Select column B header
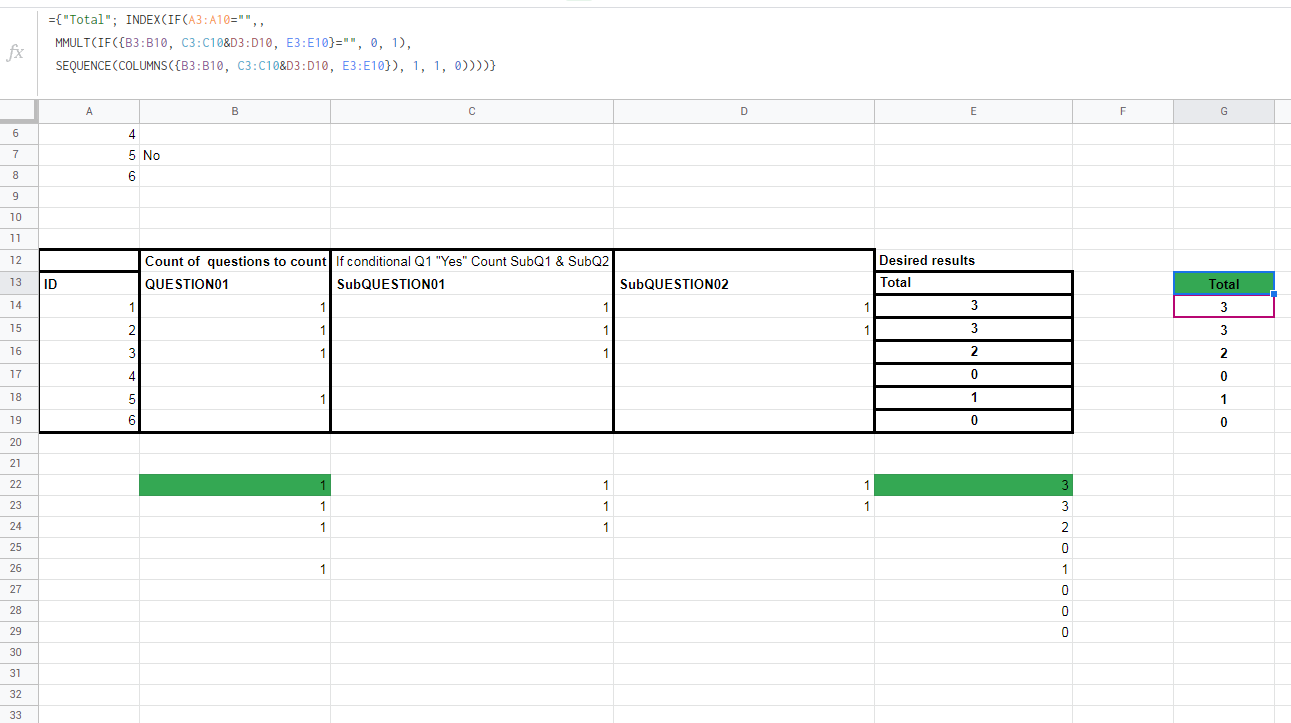 (235, 112)
